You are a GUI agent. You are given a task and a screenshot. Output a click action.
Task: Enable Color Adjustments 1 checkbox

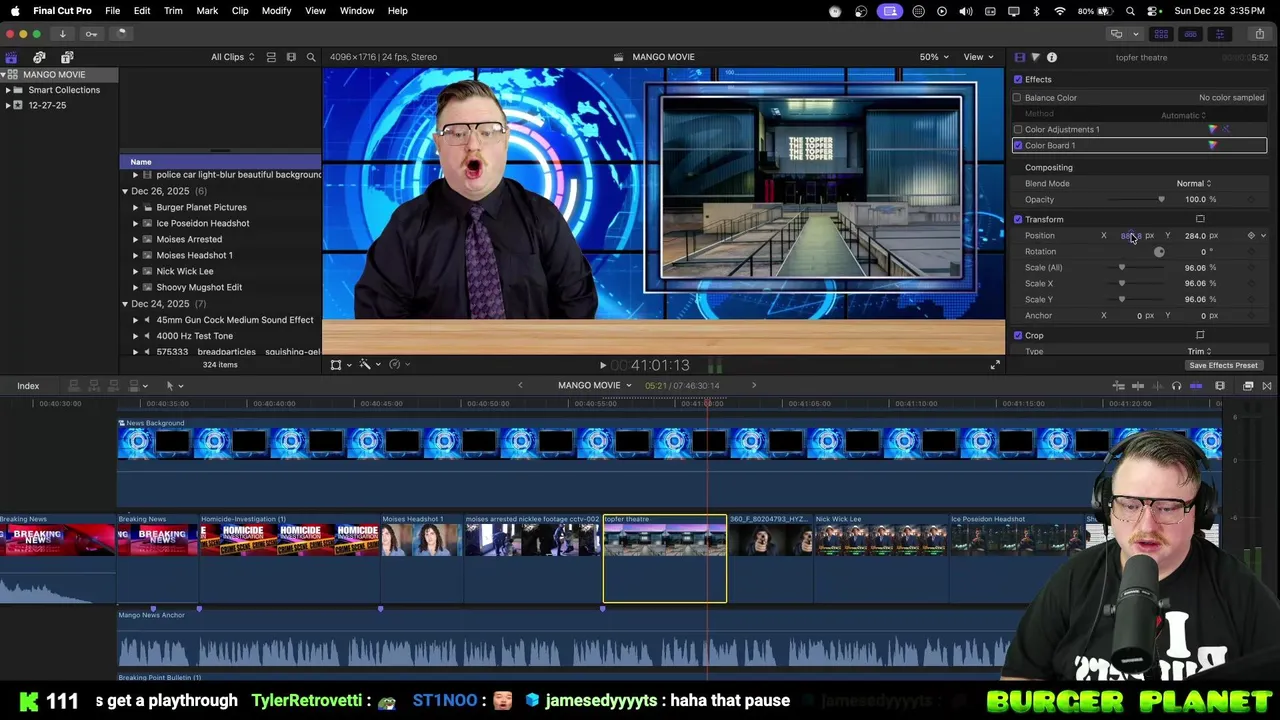click(x=1018, y=129)
